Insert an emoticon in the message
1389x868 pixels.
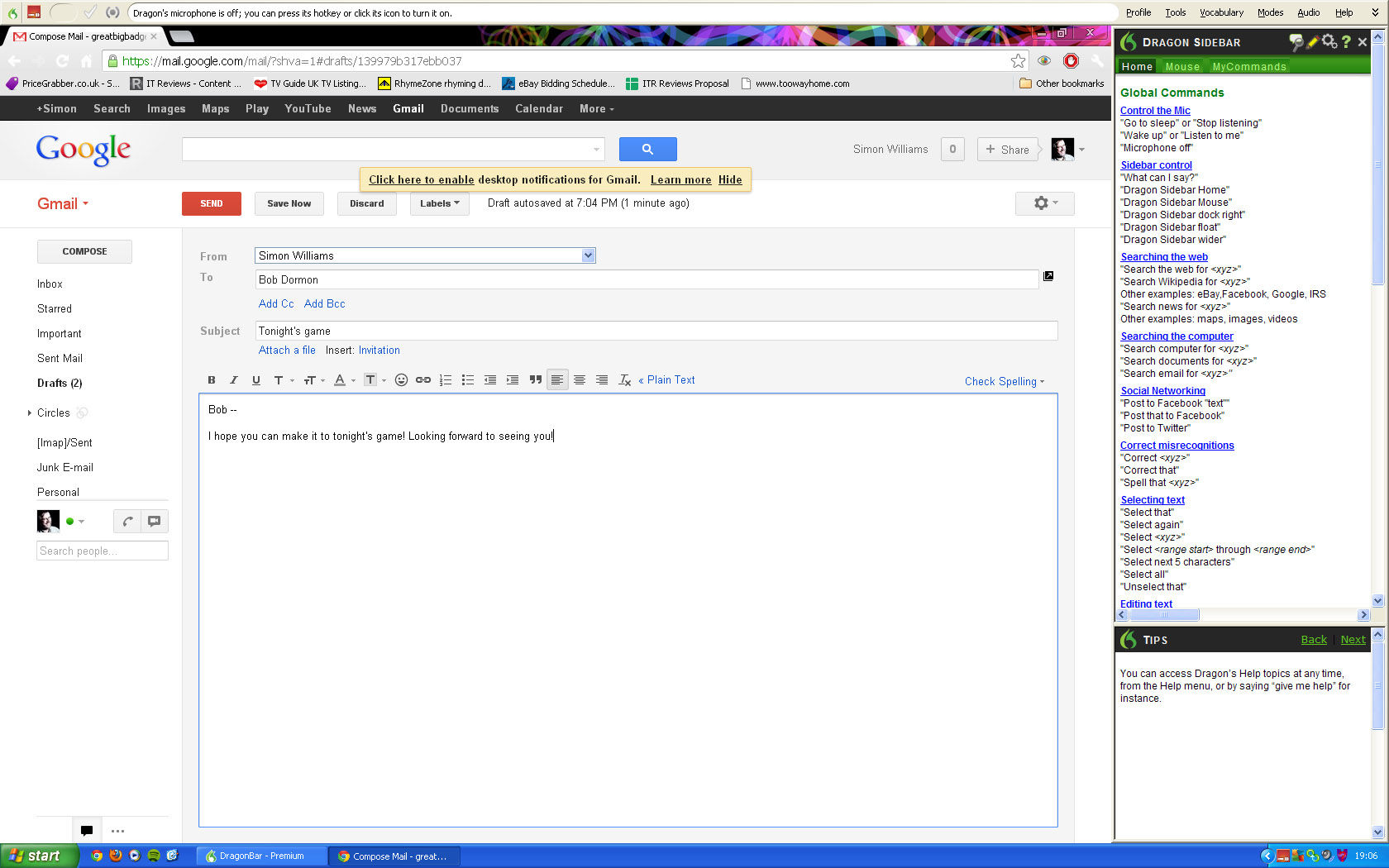click(x=401, y=380)
